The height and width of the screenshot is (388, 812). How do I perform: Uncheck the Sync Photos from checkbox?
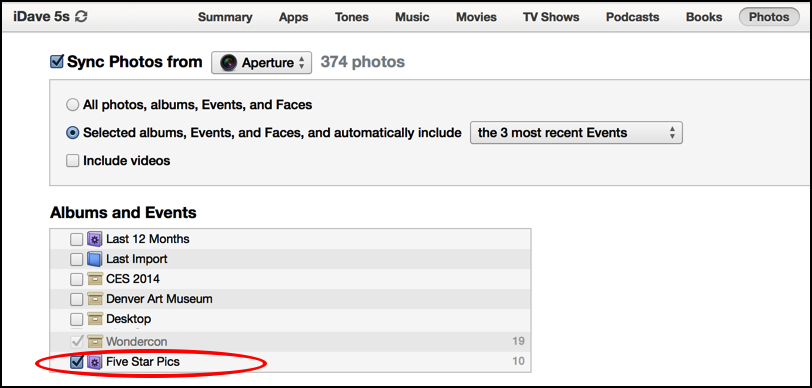pos(56,62)
